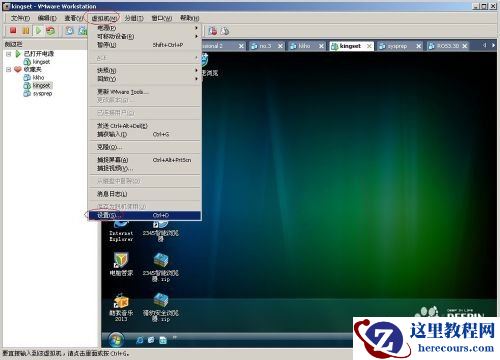Image resolution: width=500 pixels, height=360 pixels.
Task: Switch to the kingset VM tab
Action: pos(350,46)
